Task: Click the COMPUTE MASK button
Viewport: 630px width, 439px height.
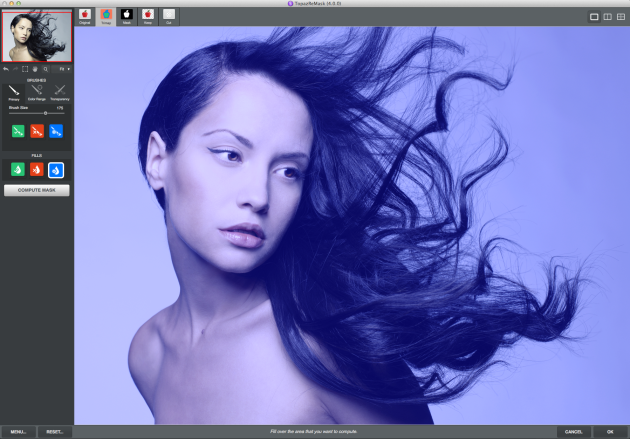Action: click(x=37, y=190)
